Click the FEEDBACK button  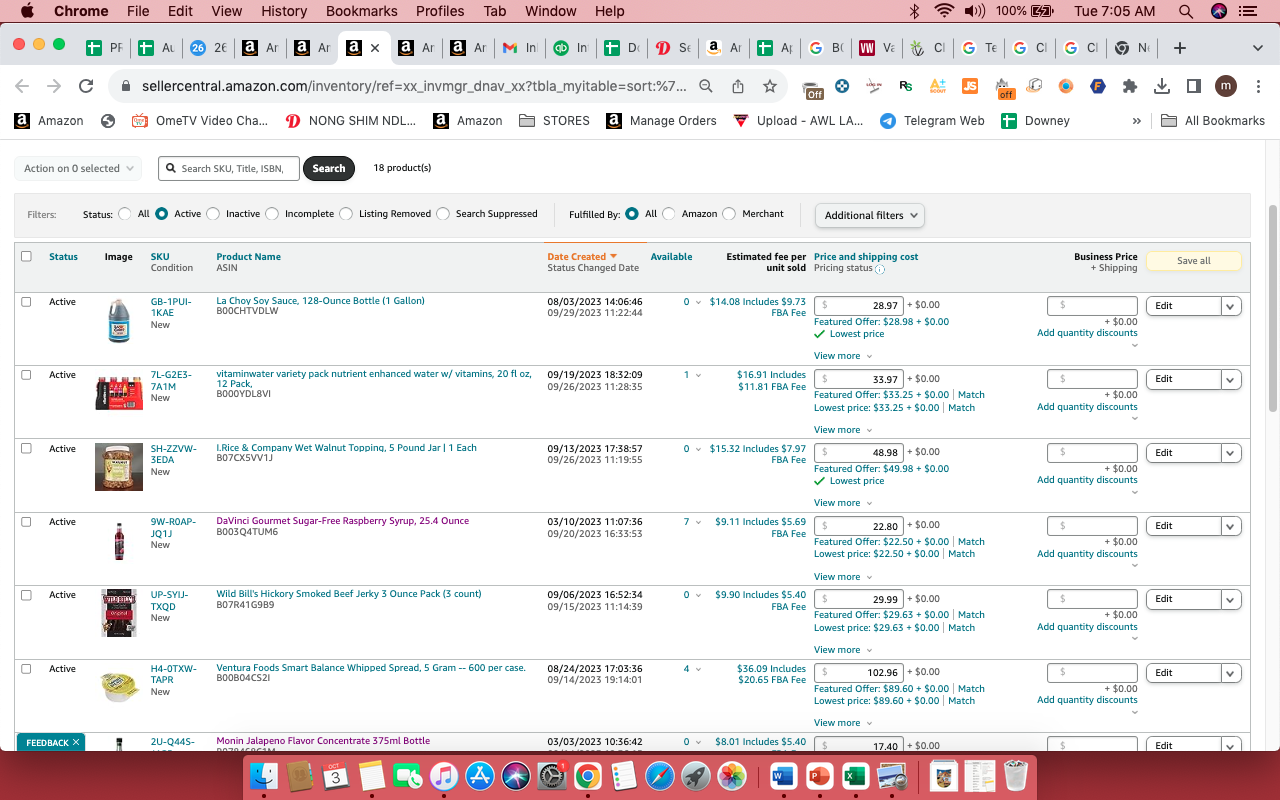51,743
